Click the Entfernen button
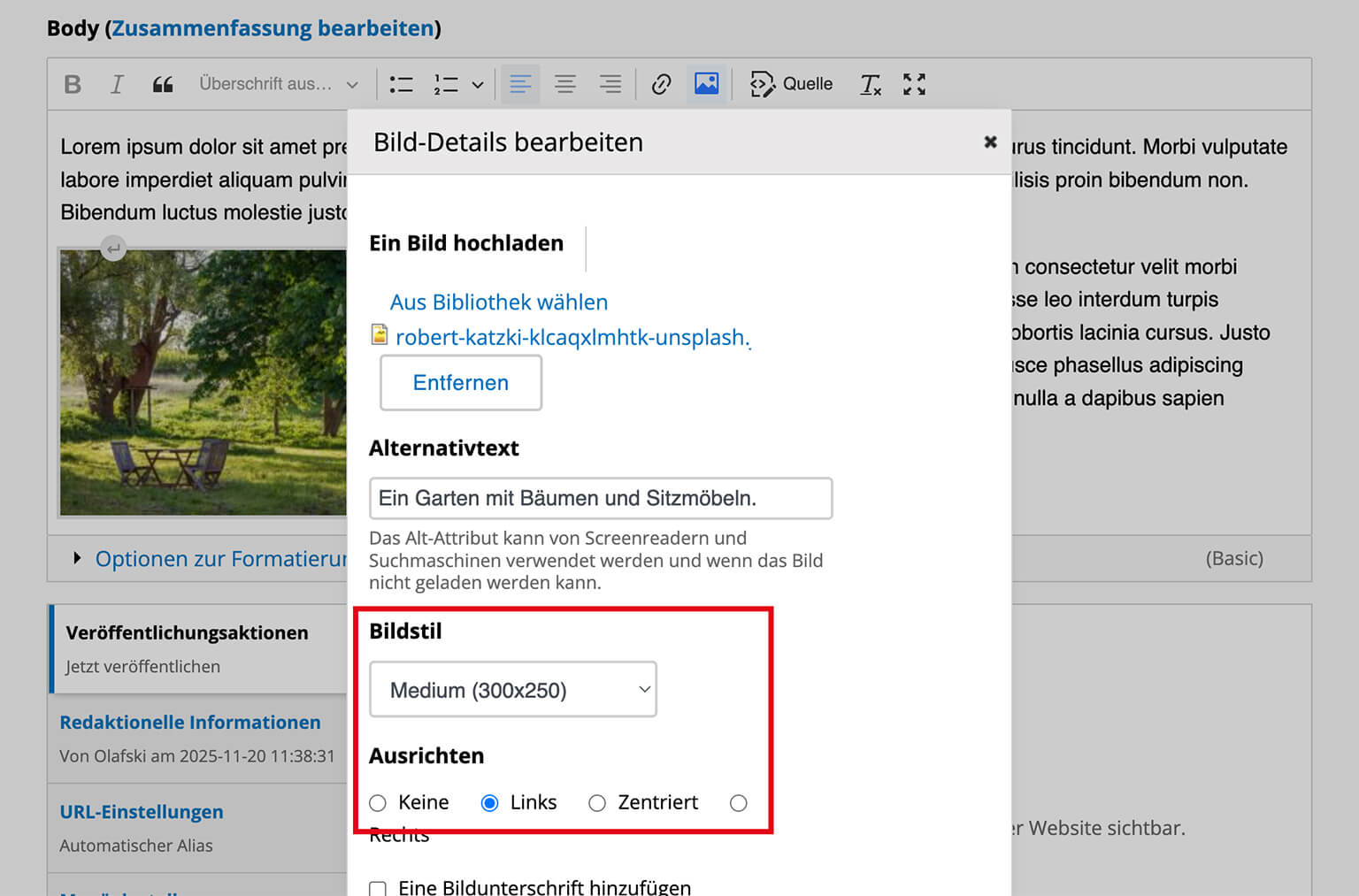This screenshot has width=1359, height=896. click(460, 382)
